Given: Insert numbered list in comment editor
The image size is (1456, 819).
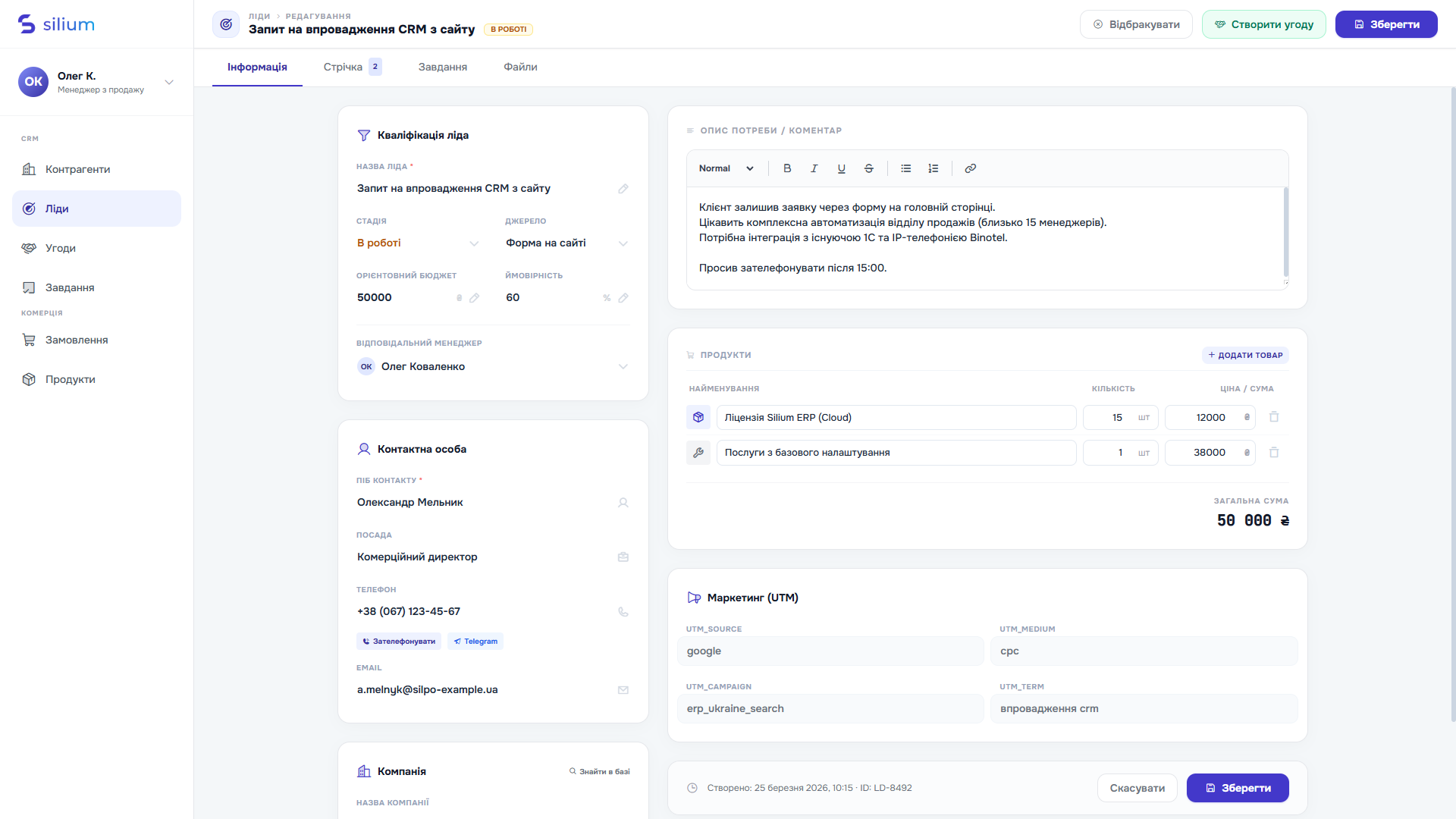Looking at the screenshot, I should click(934, 168).
